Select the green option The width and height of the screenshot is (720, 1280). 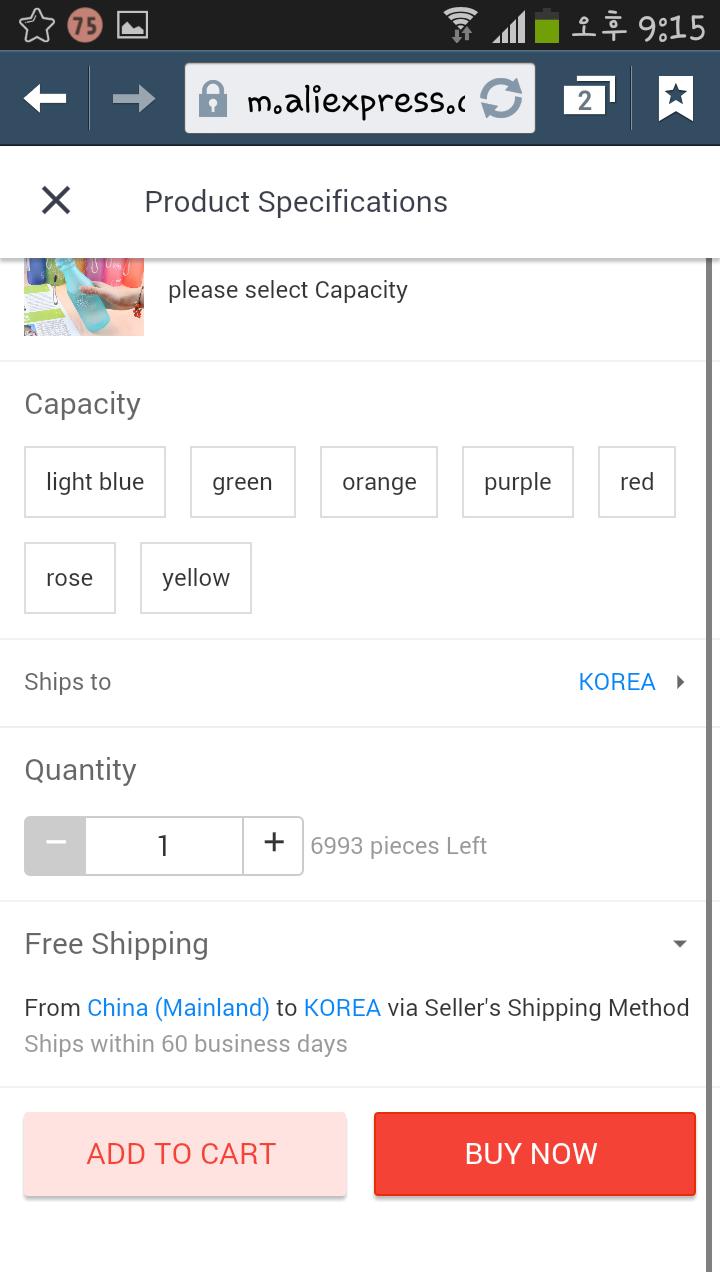tap(242, 482)
